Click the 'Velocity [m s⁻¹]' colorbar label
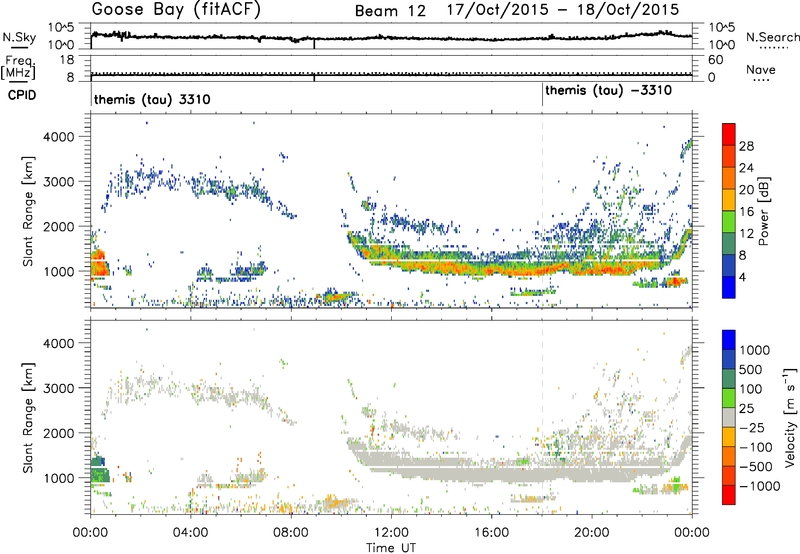 coord(790,417)
